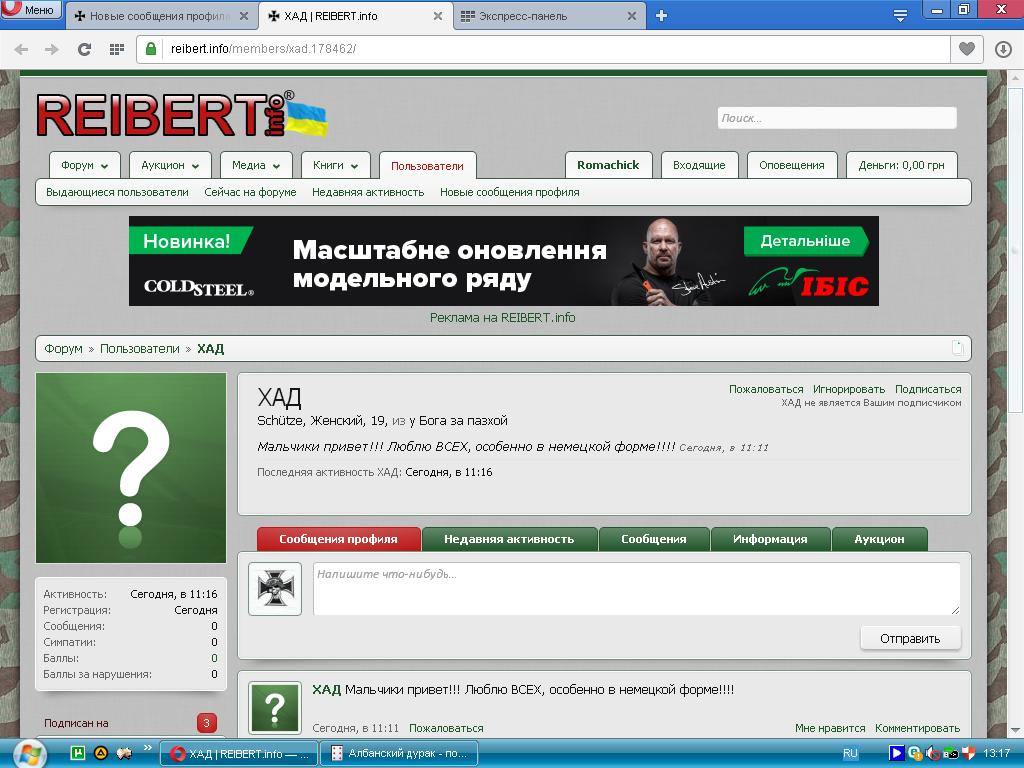The image size is (1024, 768).
Task: Reload the page with the refresh icon
Action: (x=84, y=49)
